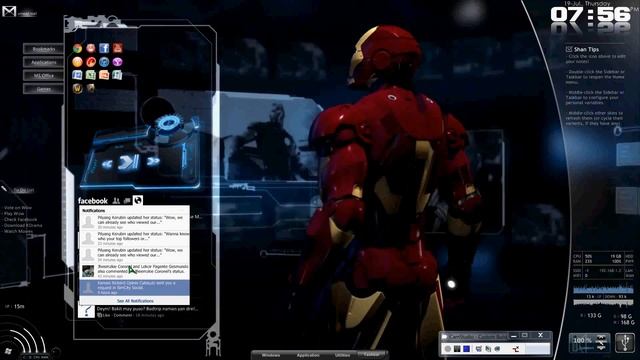Image resolution: width=640 pixels, height=360 pixels.
Task: Select 'Check Facebook' to-do item
Action: (20, 220)
